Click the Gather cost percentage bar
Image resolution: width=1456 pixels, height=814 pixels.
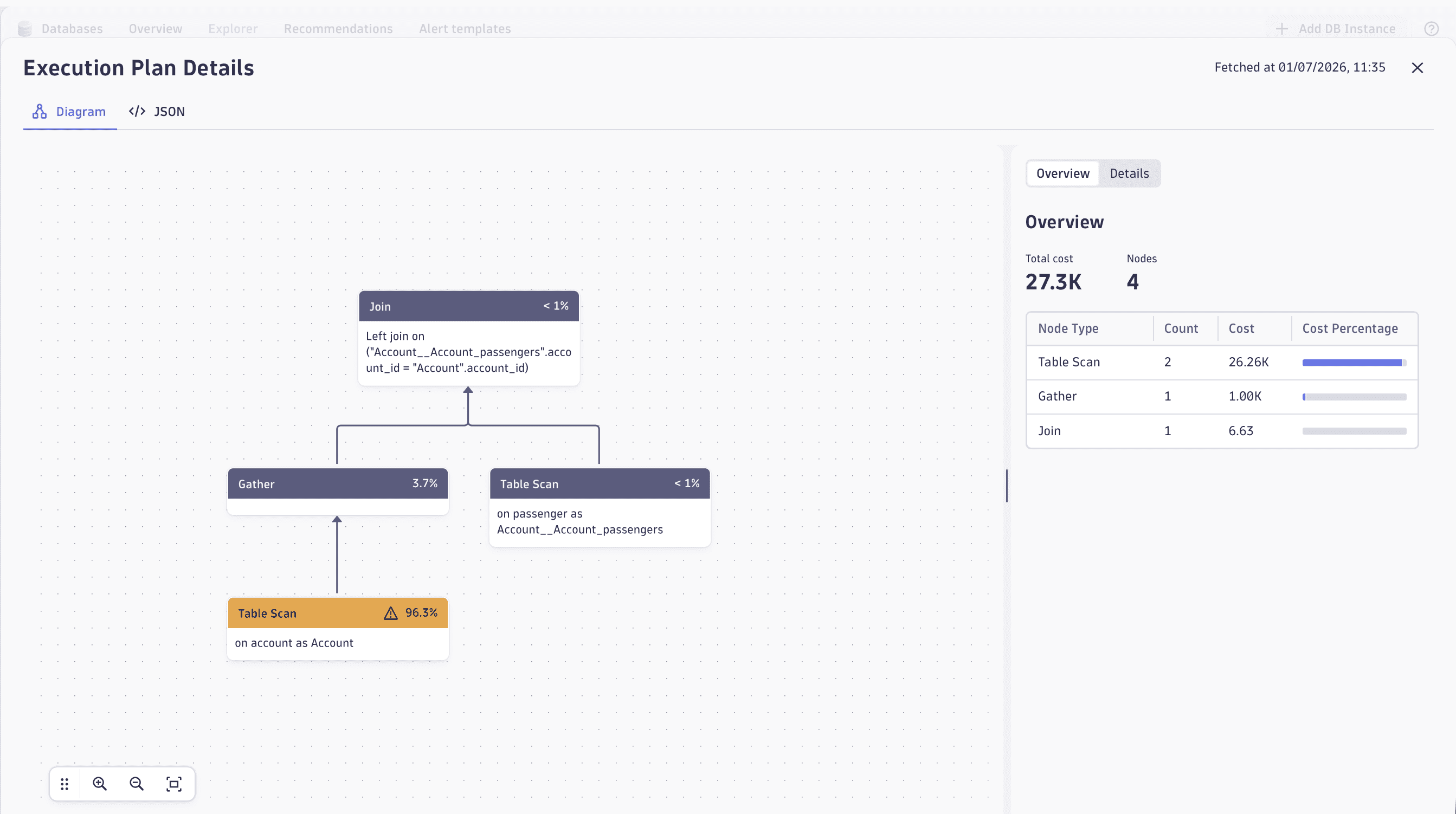(x=1354, y=397)
